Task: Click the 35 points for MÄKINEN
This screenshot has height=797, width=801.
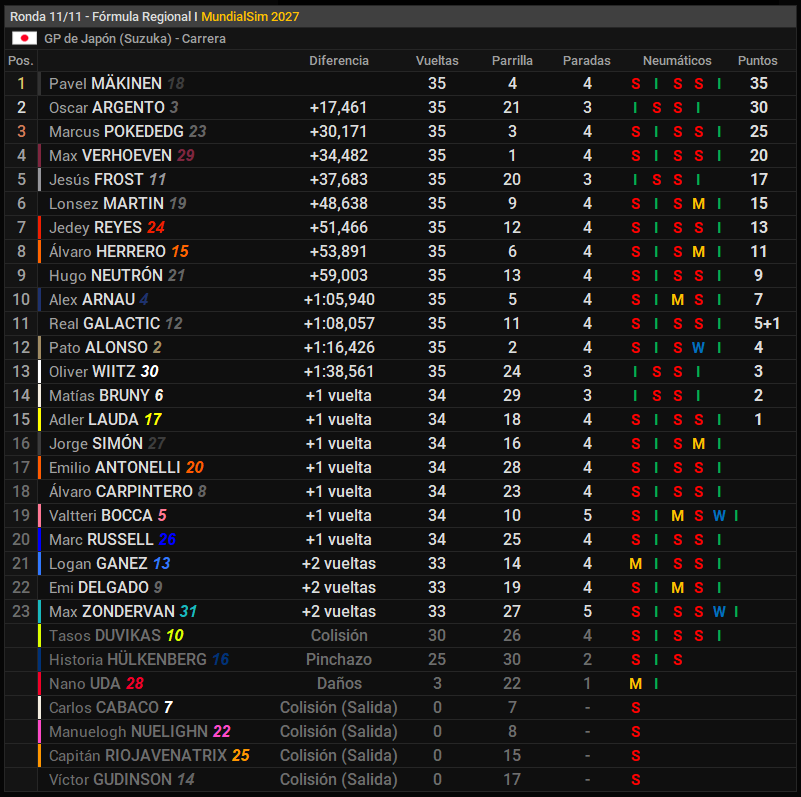Action: pos(759,83)
